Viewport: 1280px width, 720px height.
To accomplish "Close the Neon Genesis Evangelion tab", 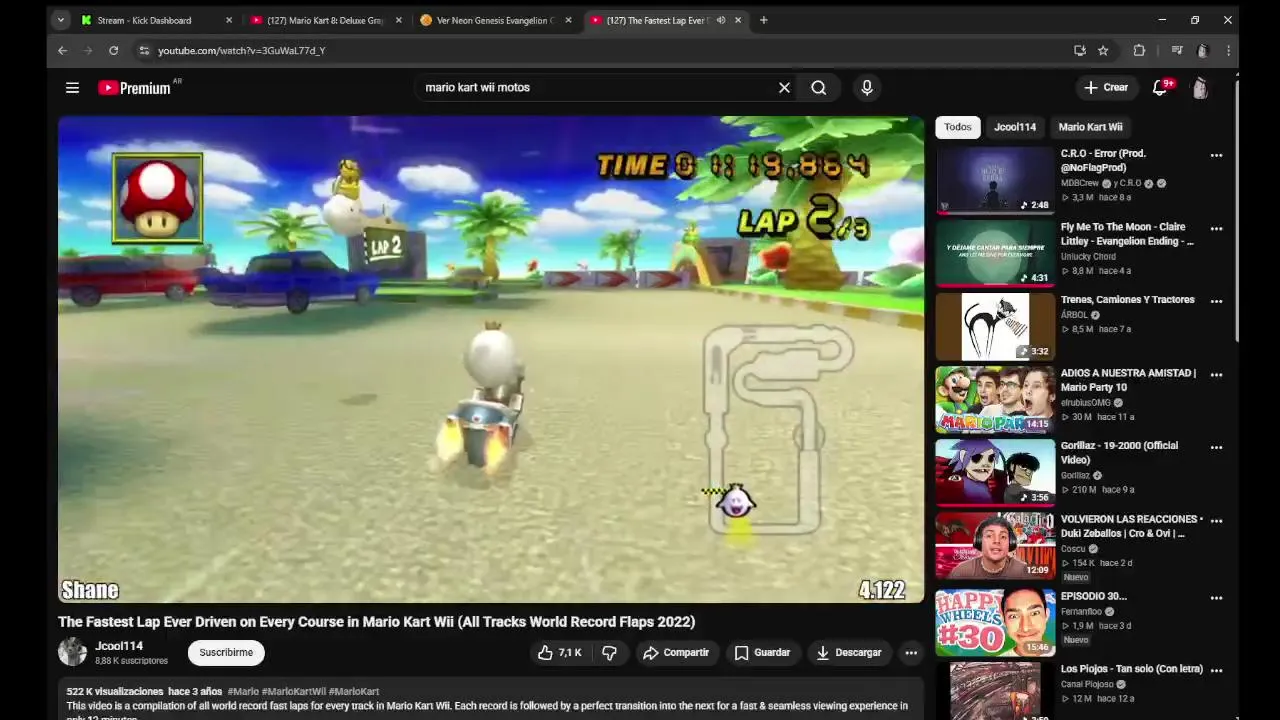I will click(569, 20).
